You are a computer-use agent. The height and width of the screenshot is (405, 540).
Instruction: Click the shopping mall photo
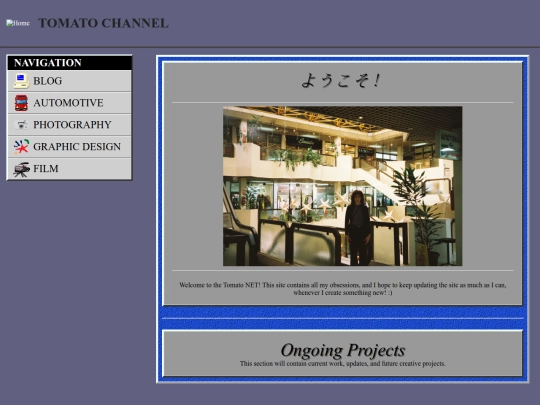pos(342,186)
